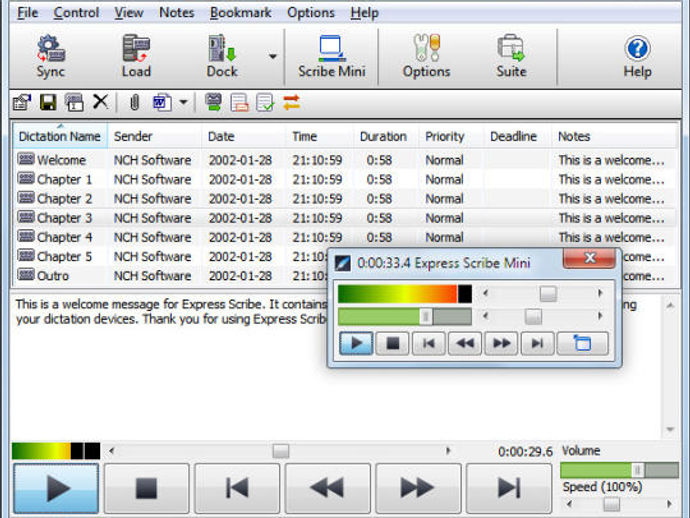Click the Sync toolbar button
Viewport: 690px width, 518px height.
[x=51, y=56]
